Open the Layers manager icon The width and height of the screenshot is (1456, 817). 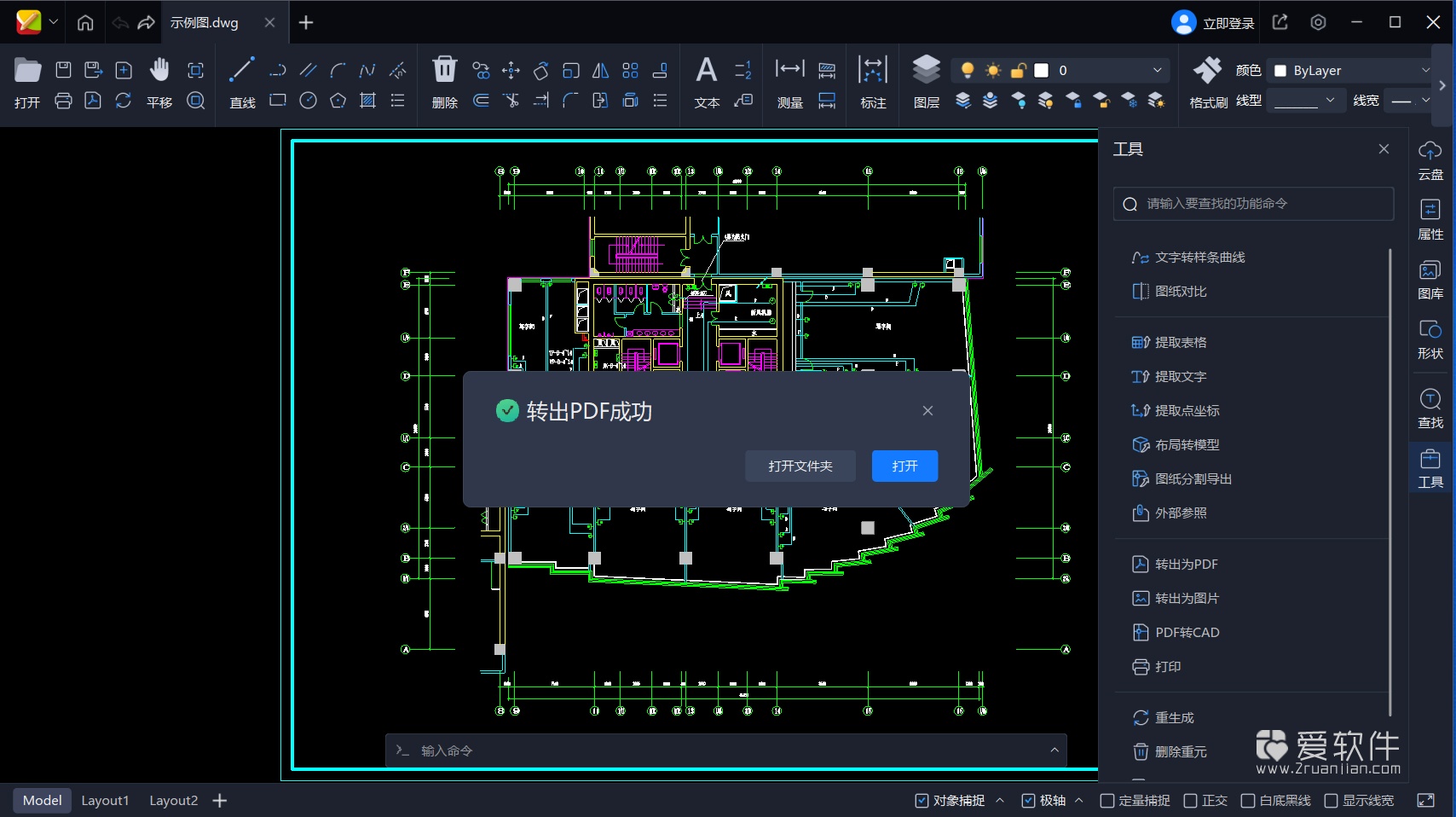coord(926,71)
